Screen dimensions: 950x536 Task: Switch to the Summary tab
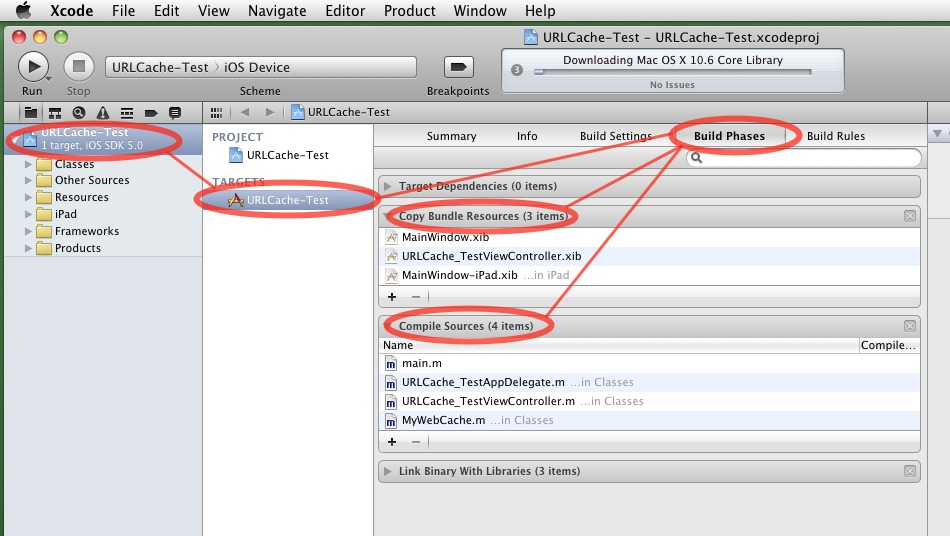[x=451, y=136]
